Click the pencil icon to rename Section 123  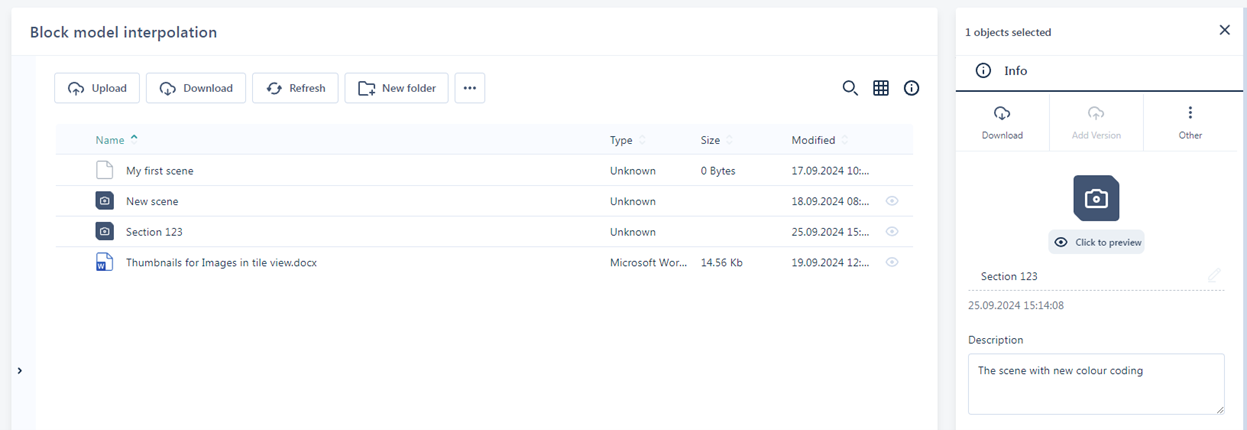click(x=1214, y=275)
